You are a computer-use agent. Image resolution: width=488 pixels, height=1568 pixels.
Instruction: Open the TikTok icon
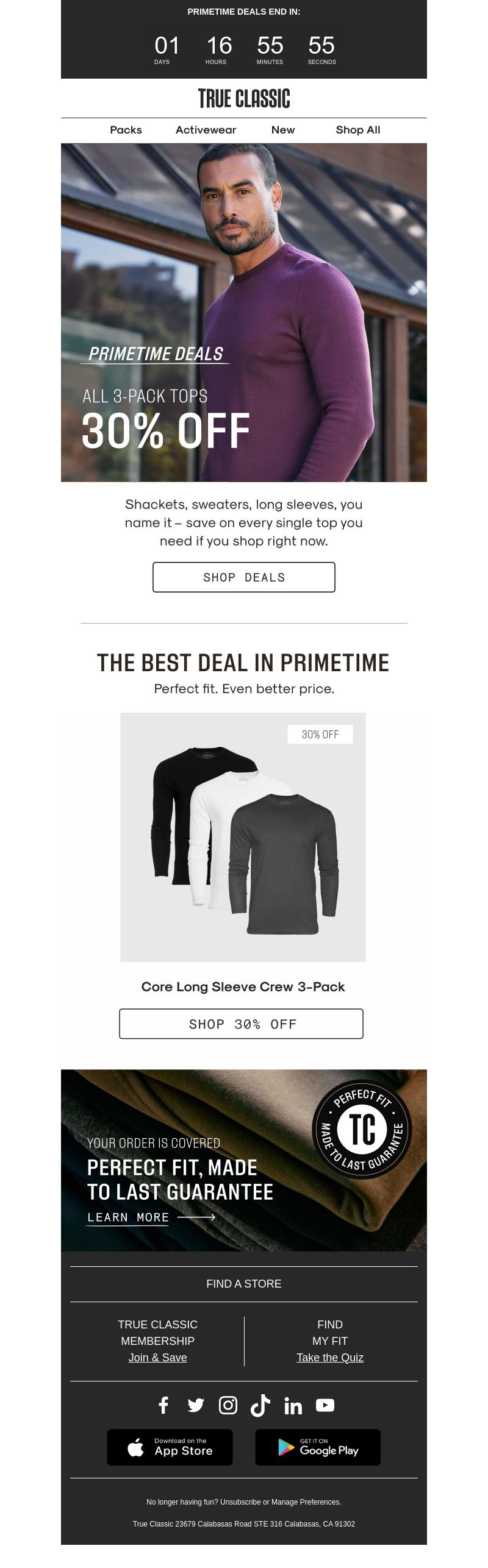tap(260, 1405)
